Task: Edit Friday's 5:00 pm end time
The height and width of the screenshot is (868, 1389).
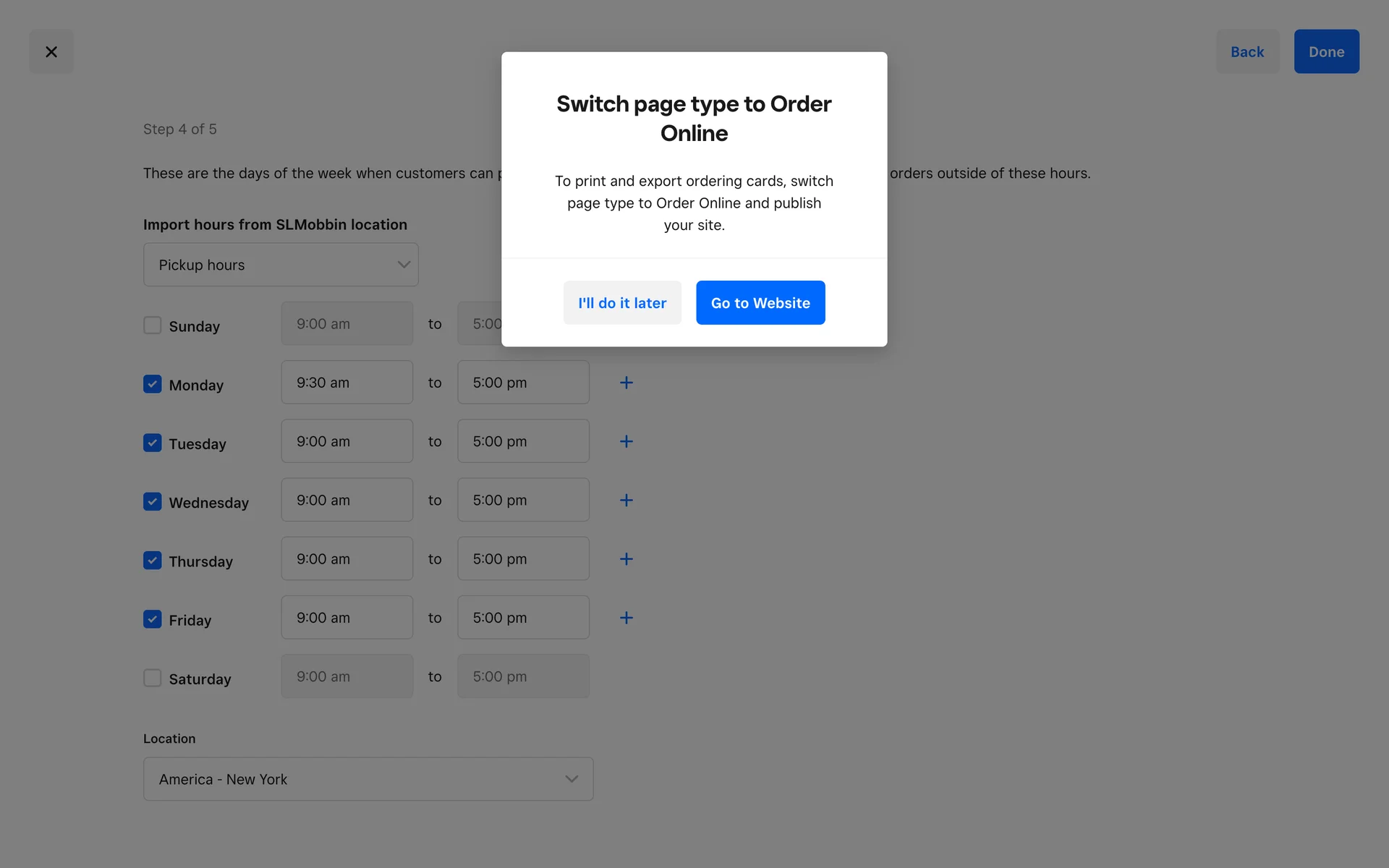Action: click(523, 618)
